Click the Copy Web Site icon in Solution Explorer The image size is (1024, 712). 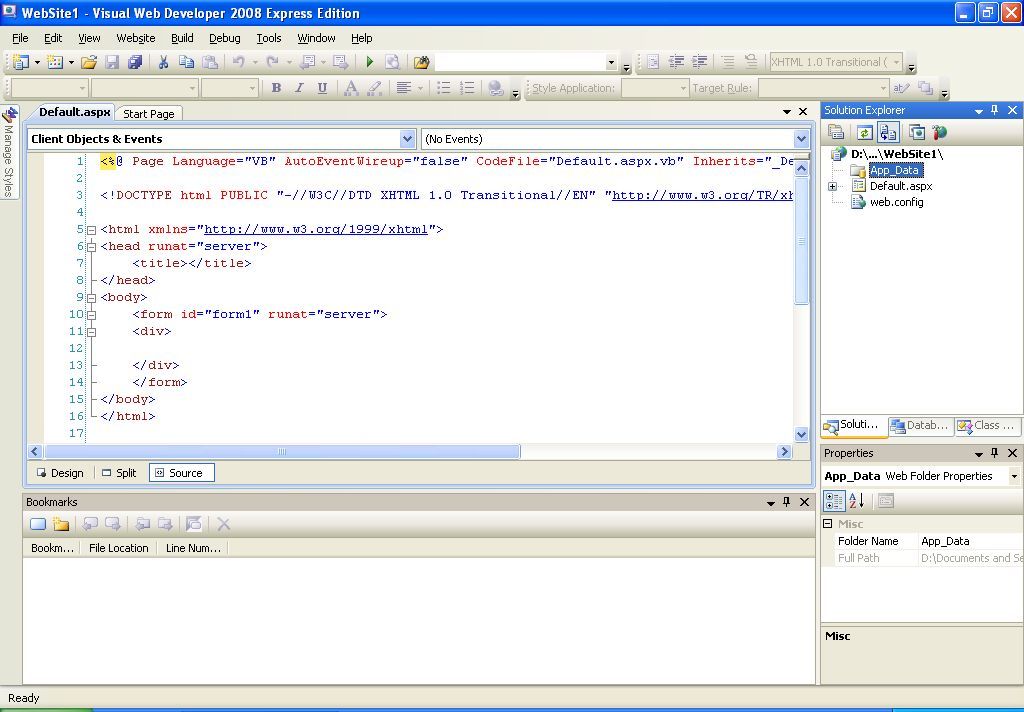click(x=917, y=133)
